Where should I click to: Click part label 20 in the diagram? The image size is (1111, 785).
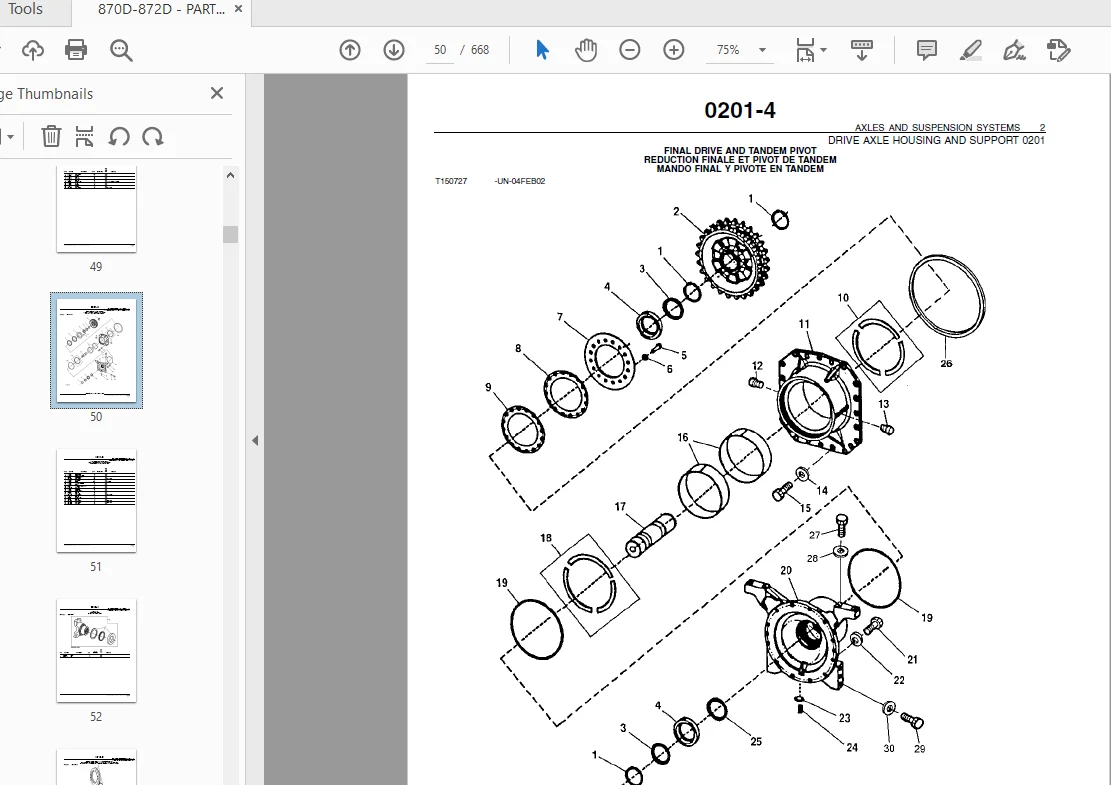[786, 570]
